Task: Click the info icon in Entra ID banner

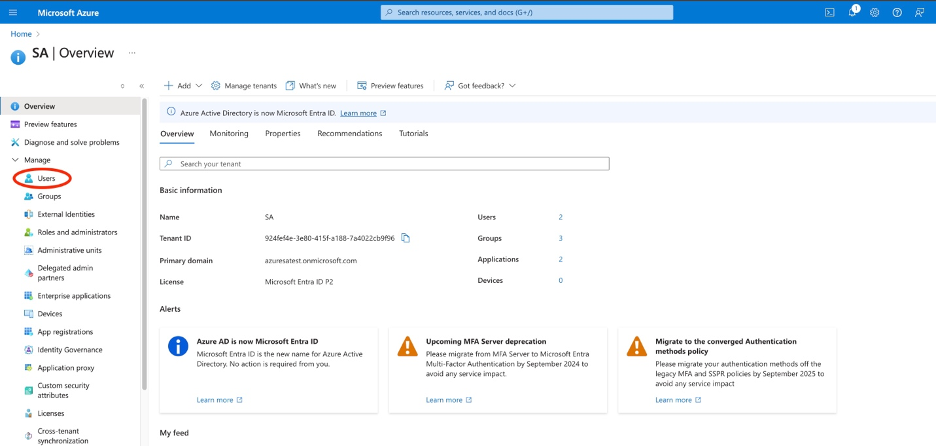Action: [171, 112]
